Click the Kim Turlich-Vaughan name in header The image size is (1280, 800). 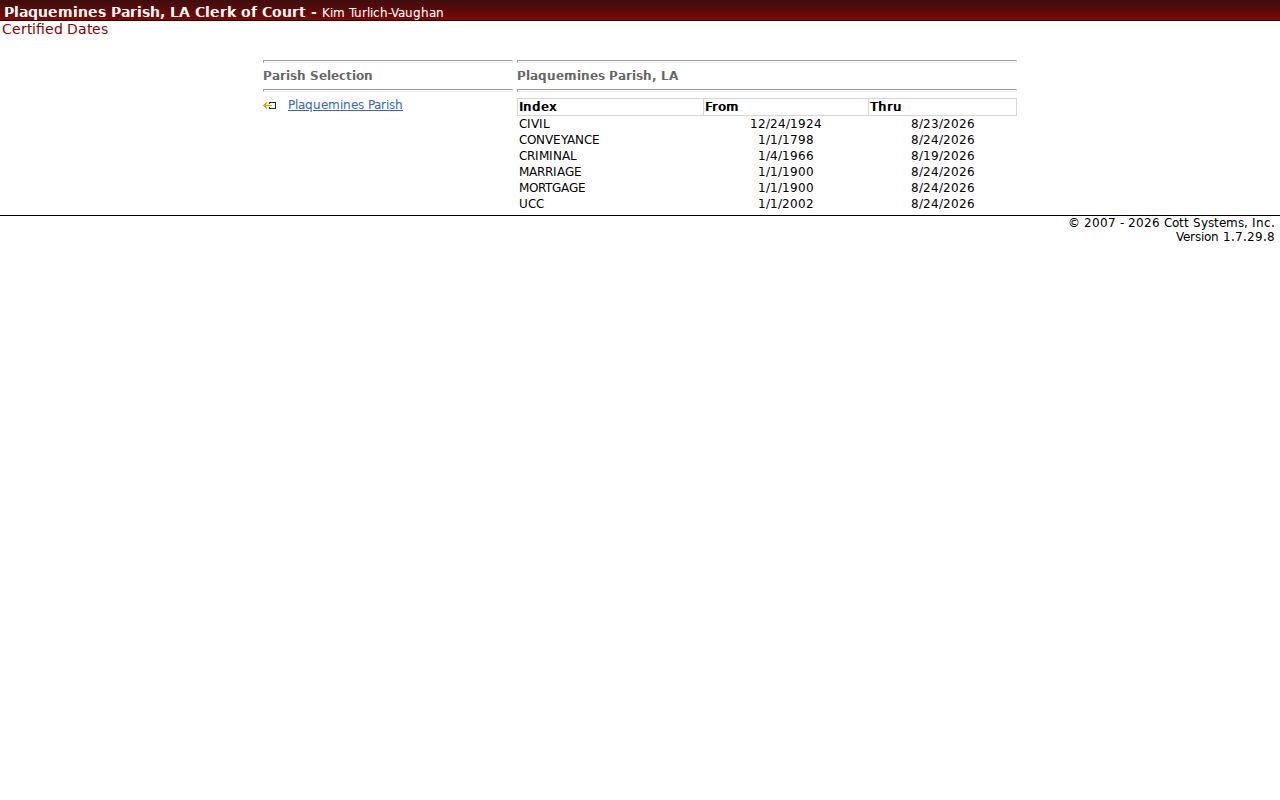pyautogui.click(x=383, y=13)
